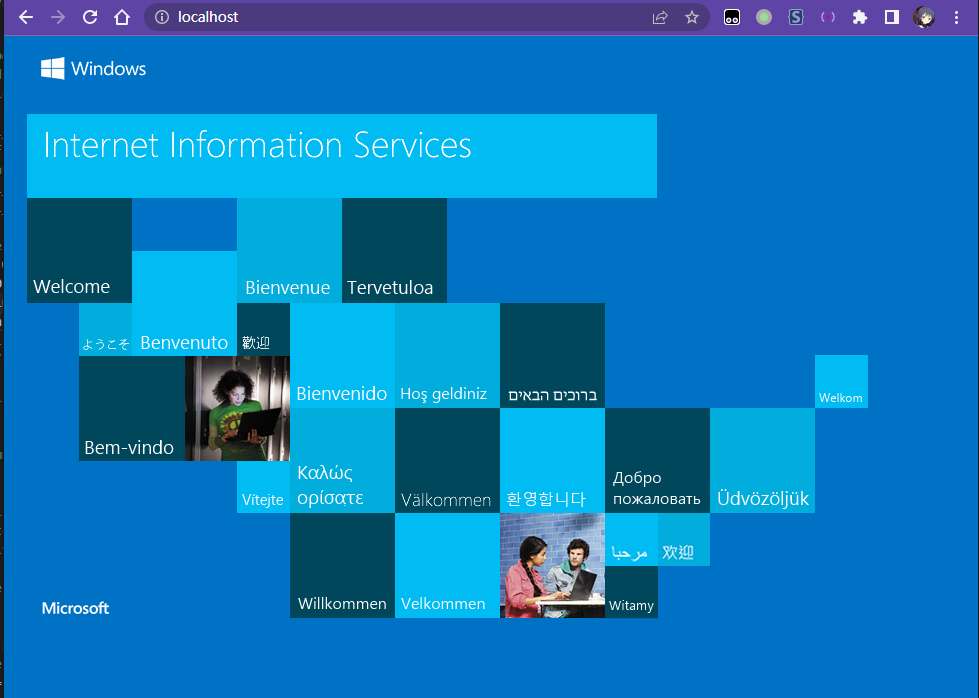Open Chrome's three-dot menu
The width and height of the screenshot is (979, 698).
(956, 17)
